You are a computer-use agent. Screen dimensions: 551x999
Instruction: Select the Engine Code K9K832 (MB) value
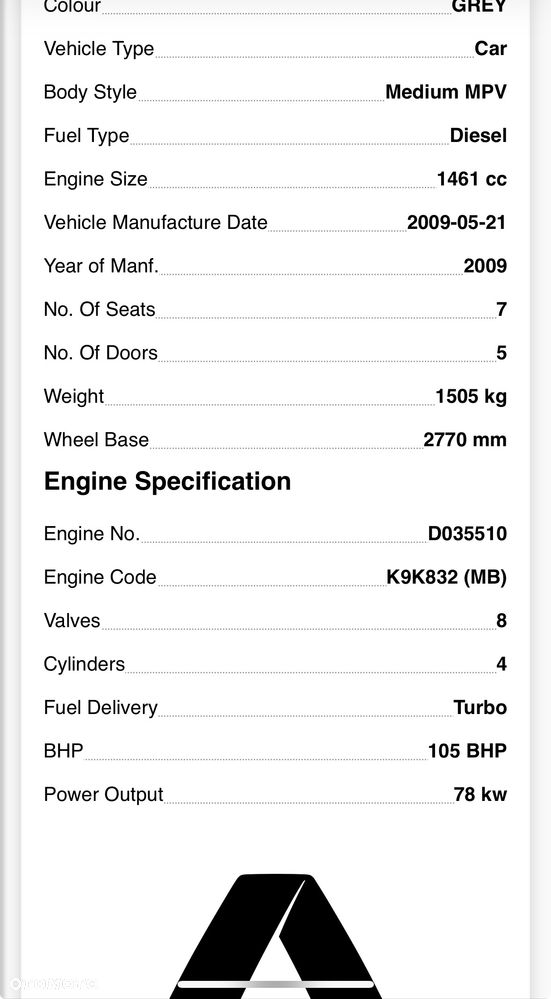[447, 577]
